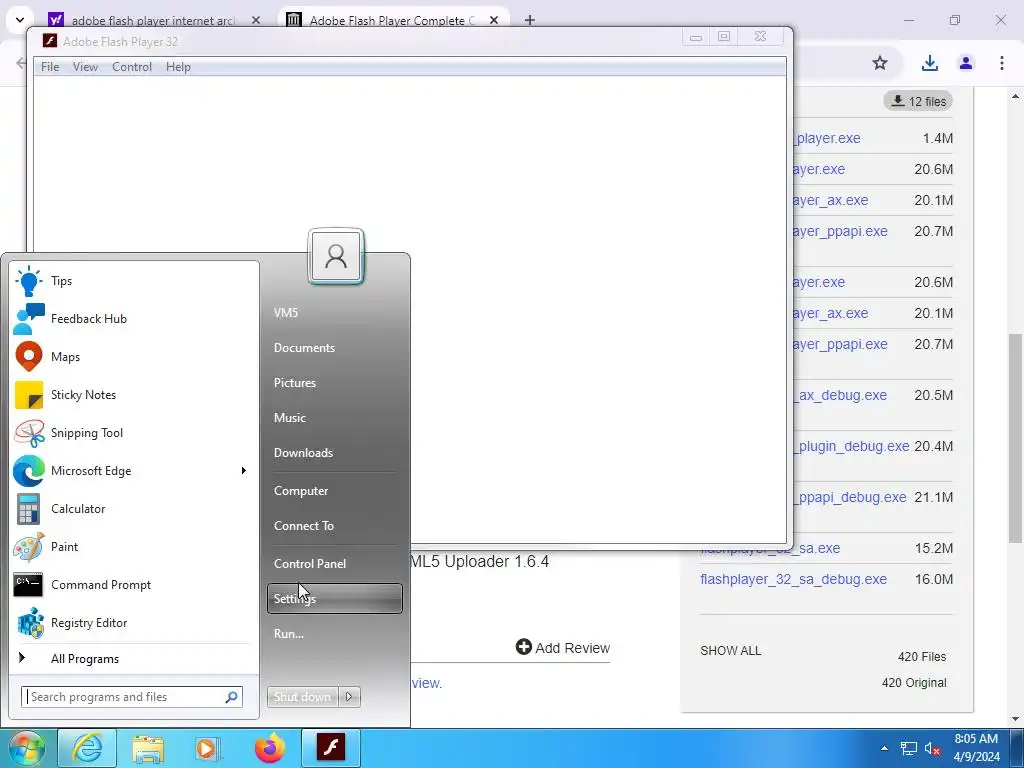Open File Explorer from the taskbar
1024x768 pixels.
coord(148,748)
